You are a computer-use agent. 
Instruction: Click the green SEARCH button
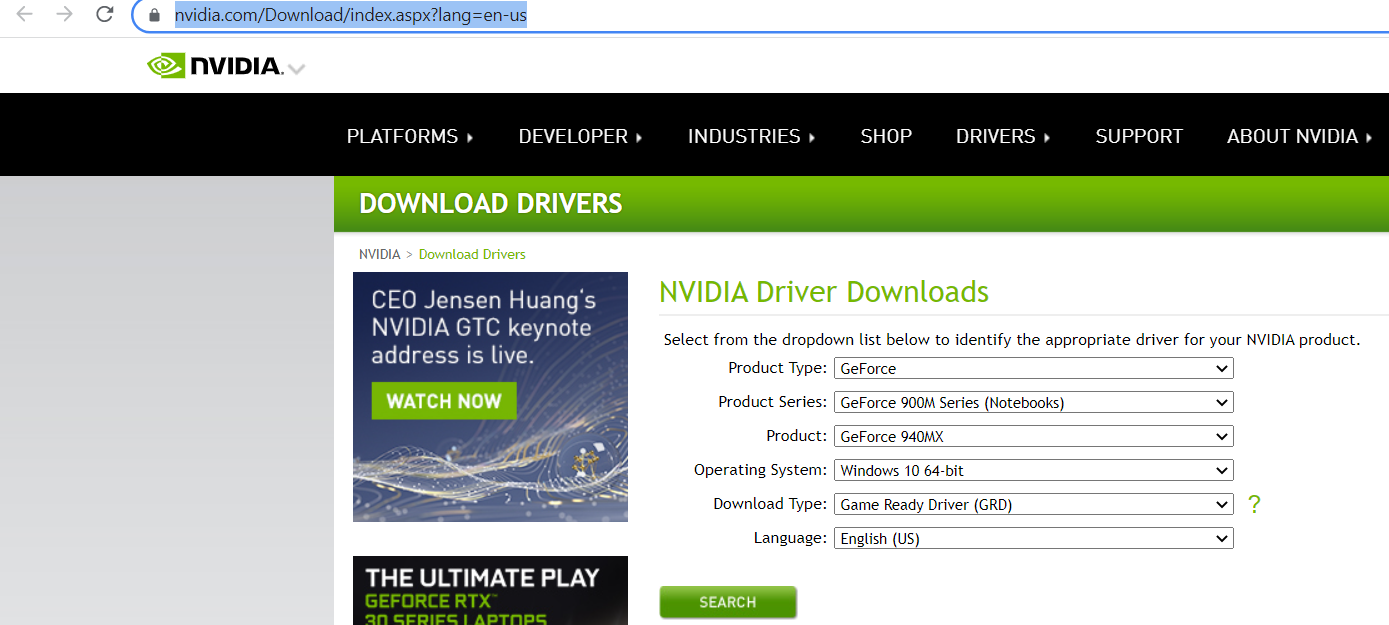(x=728, y=602)
